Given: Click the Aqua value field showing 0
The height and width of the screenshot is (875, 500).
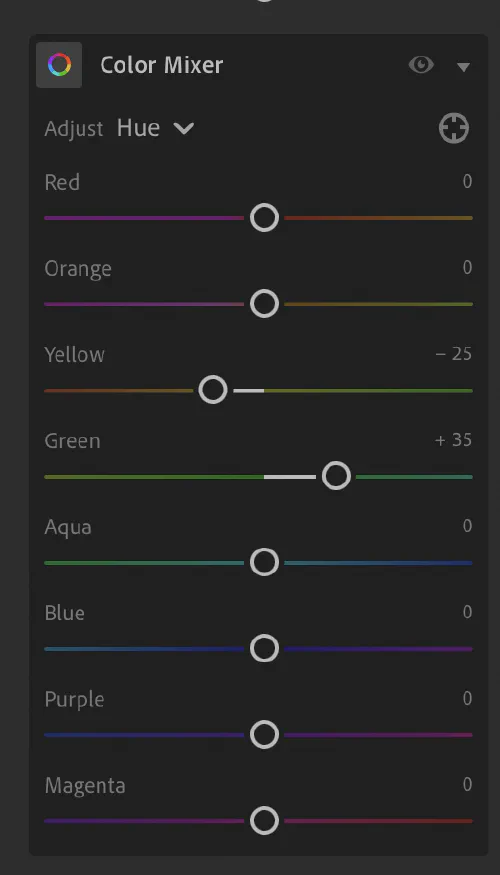Looking at the screenshot, I should [x=468, y=526].
